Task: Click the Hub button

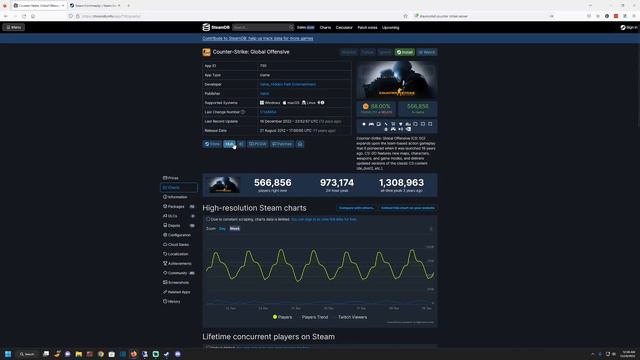Action: [x=229, y=144]
